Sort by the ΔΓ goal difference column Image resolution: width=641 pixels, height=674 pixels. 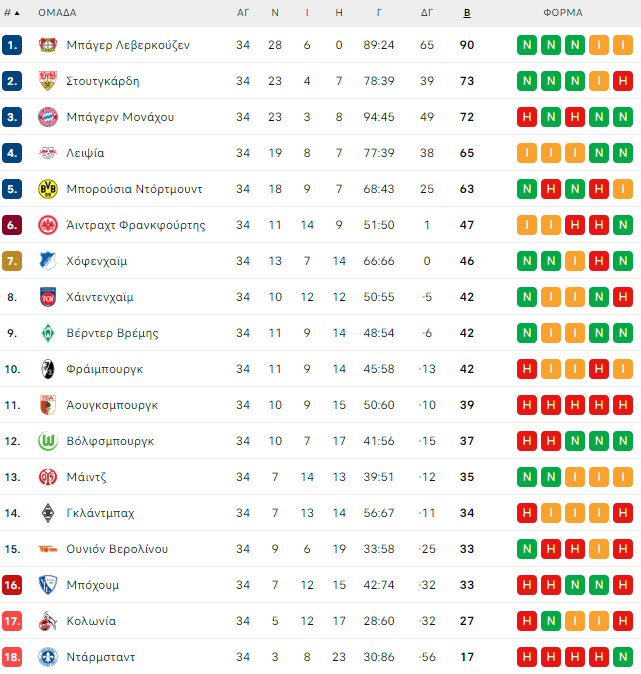click(x=427, y=13)
